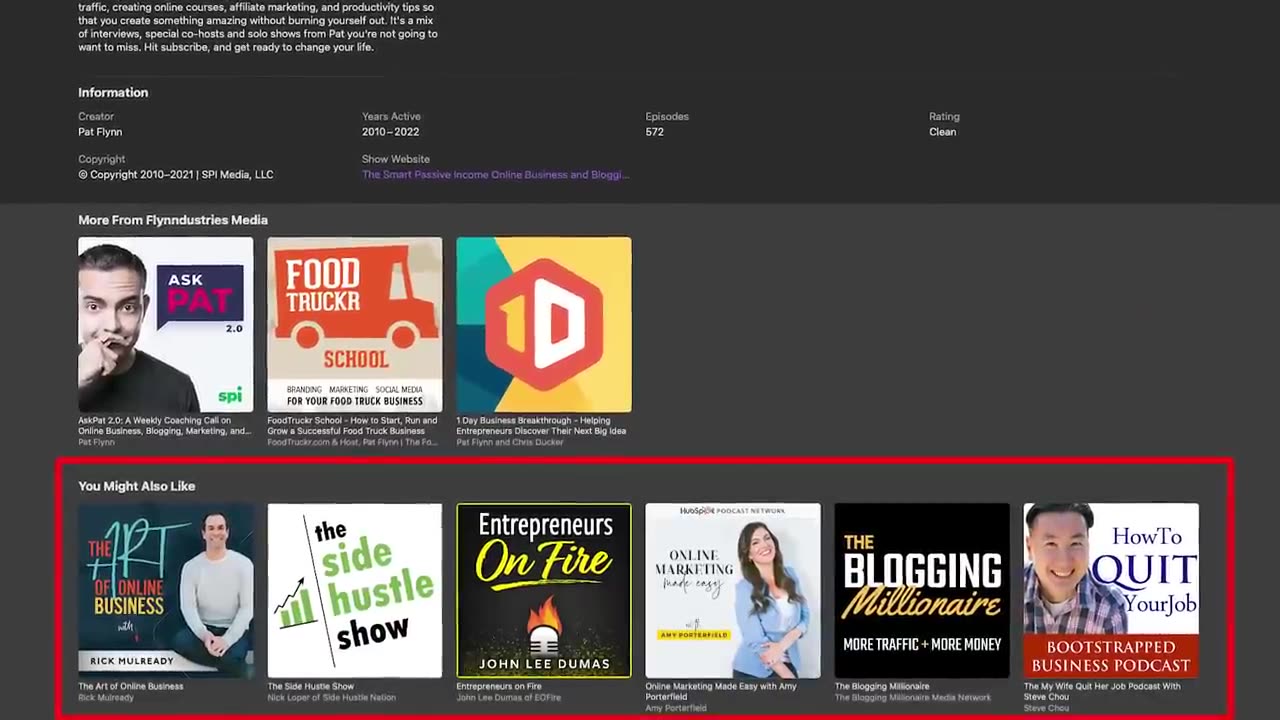This screenshot has width=1280, height=720.
Task: Click The Blogging Millionaire title text
Action: click(x=882, y=686)
